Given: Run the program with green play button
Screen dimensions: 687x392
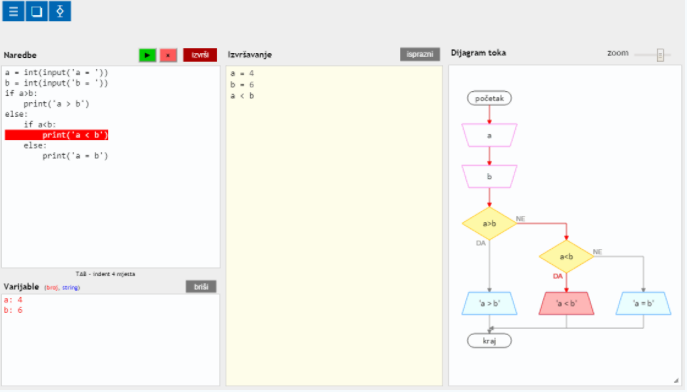Looking at the screenshot, I should 147,55.
